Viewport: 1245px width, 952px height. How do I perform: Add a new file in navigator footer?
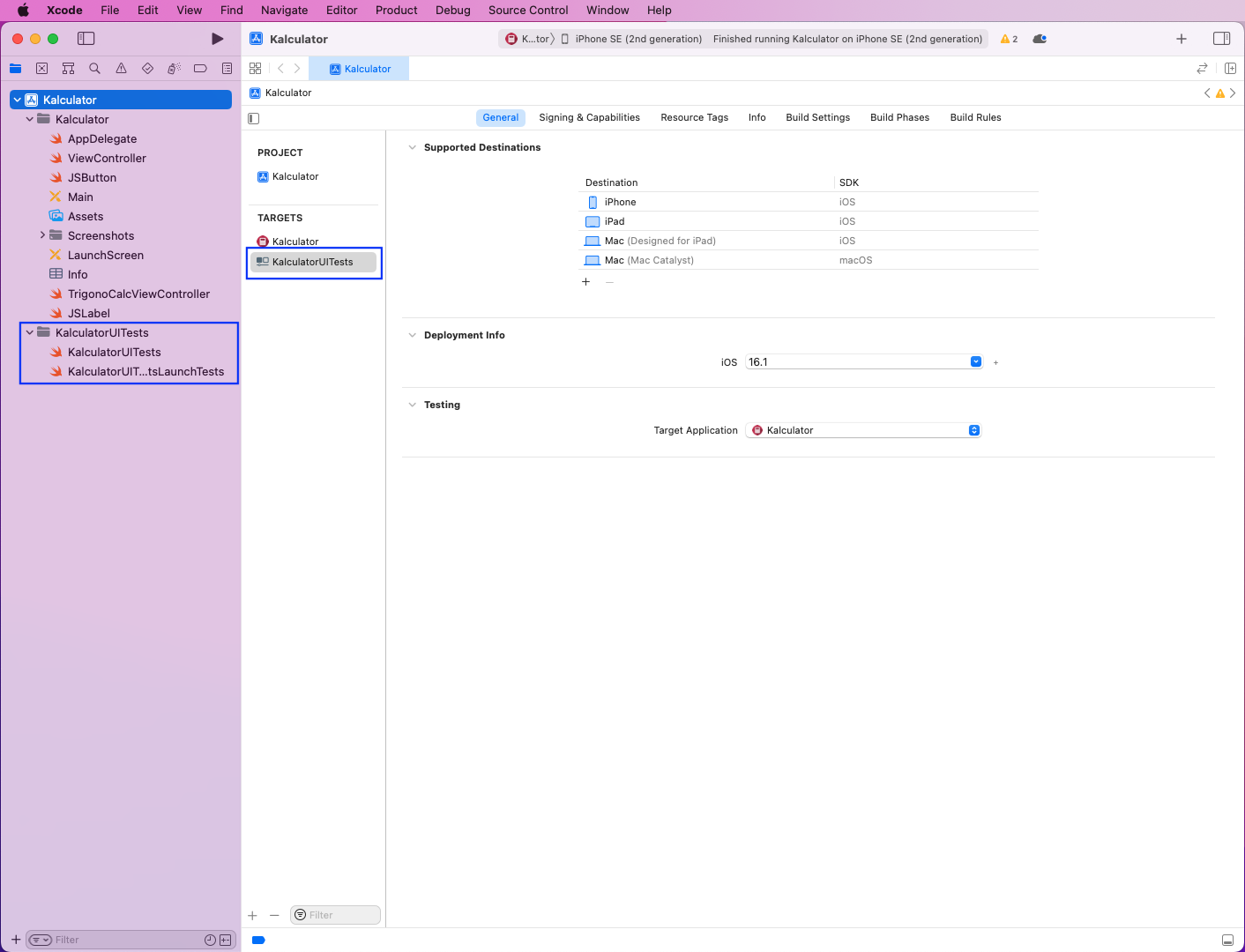(15, 940)
